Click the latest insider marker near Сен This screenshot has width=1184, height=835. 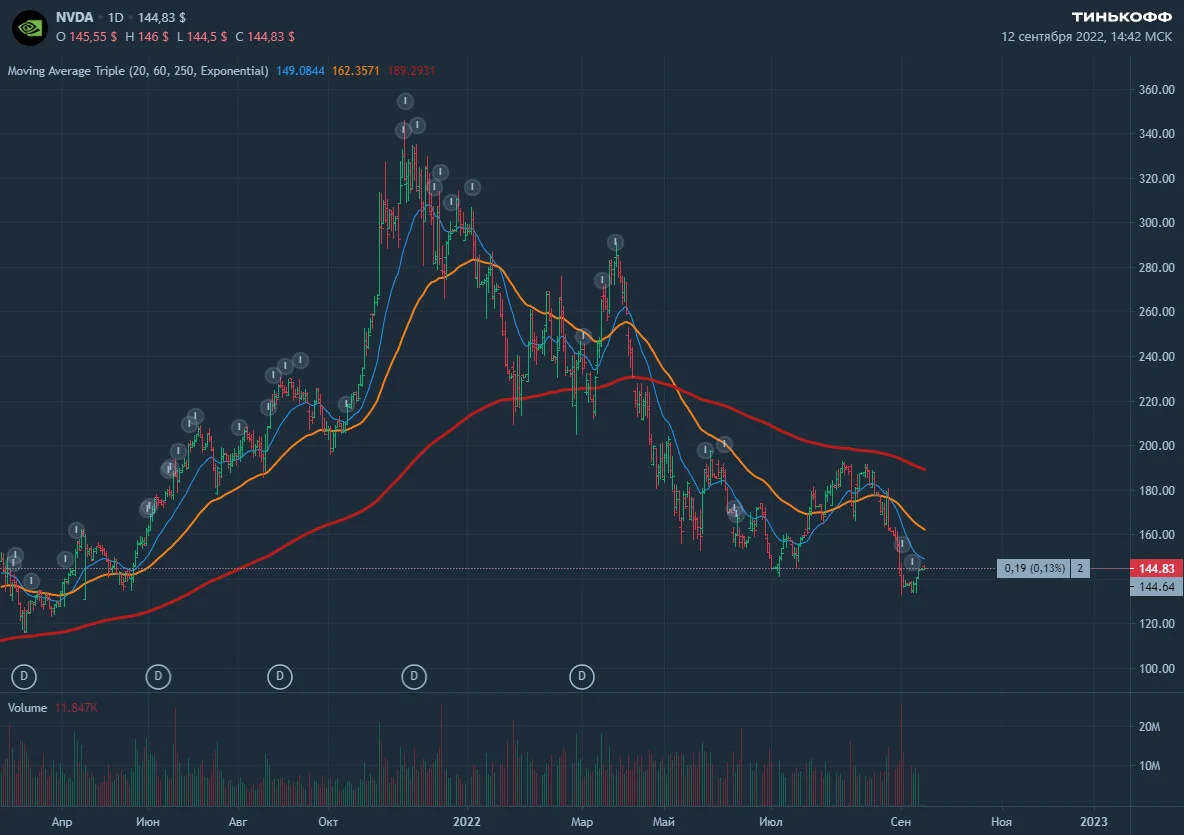(x=913, y=562)
